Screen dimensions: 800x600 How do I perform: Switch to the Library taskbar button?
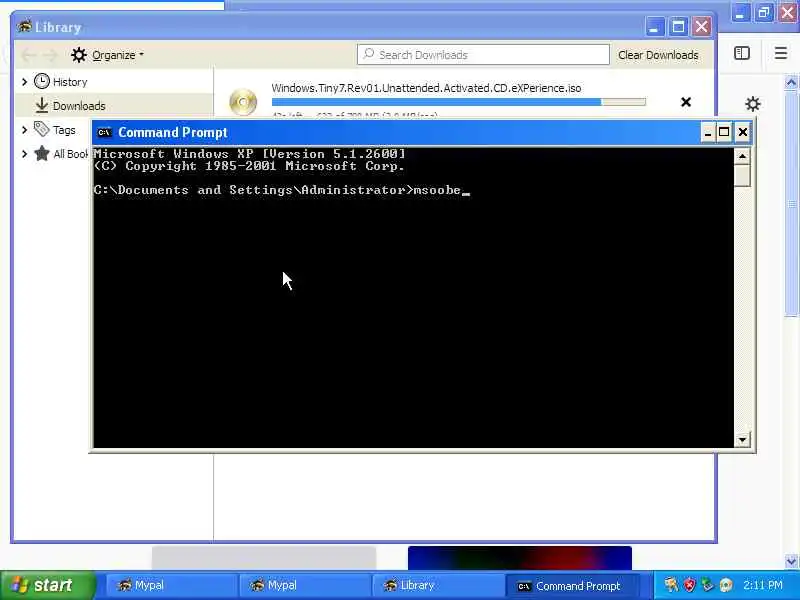pyautogui.click(x=437, y=585)
